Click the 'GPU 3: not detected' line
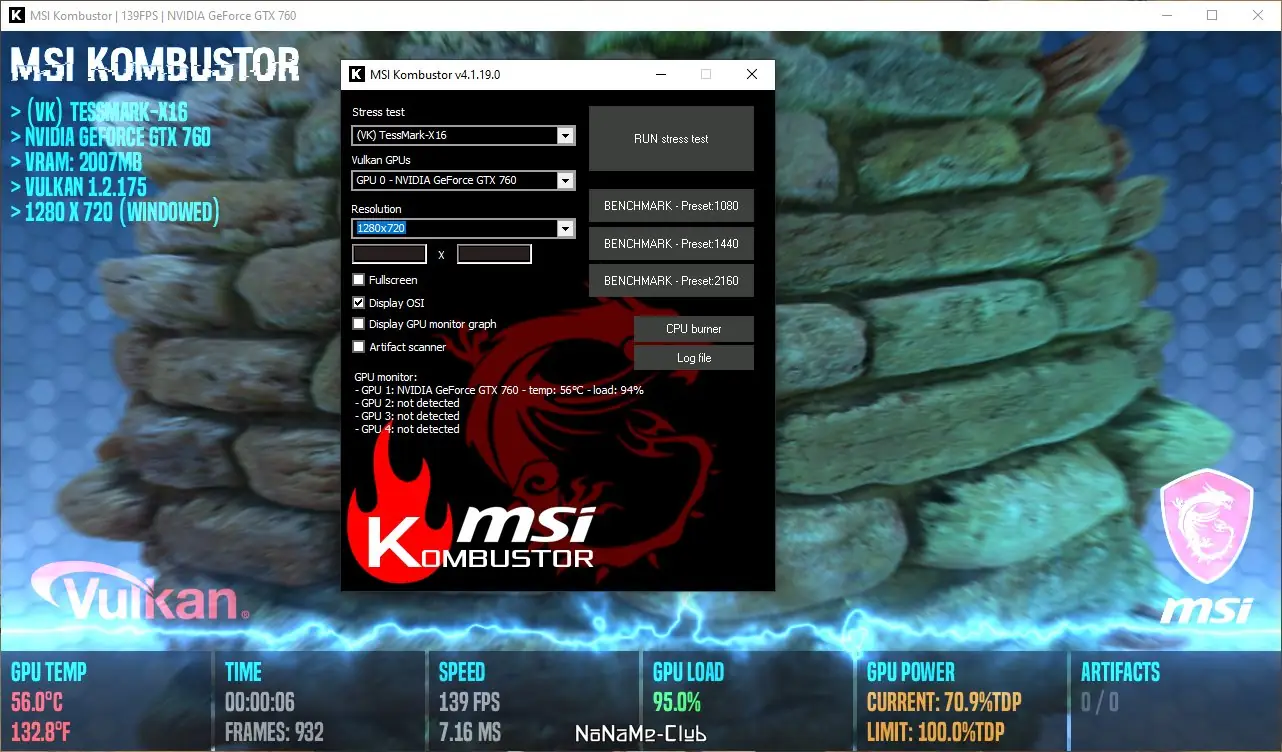 coord(407,416)
